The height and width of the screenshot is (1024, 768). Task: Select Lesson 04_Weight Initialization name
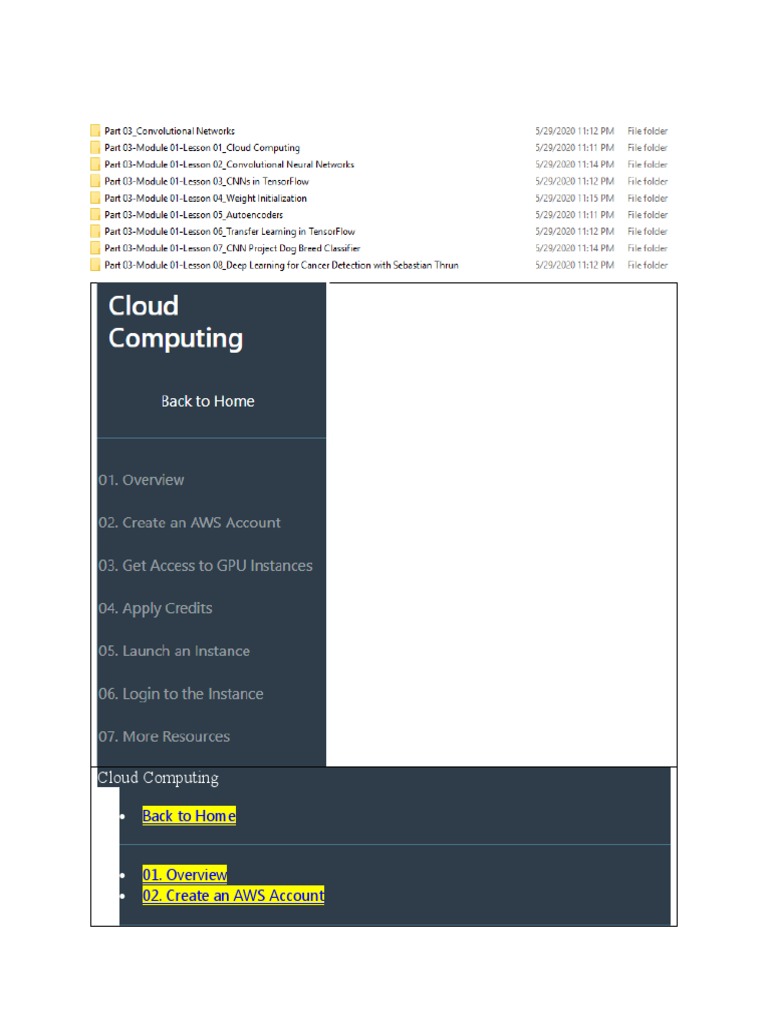[x=205, y=198]
